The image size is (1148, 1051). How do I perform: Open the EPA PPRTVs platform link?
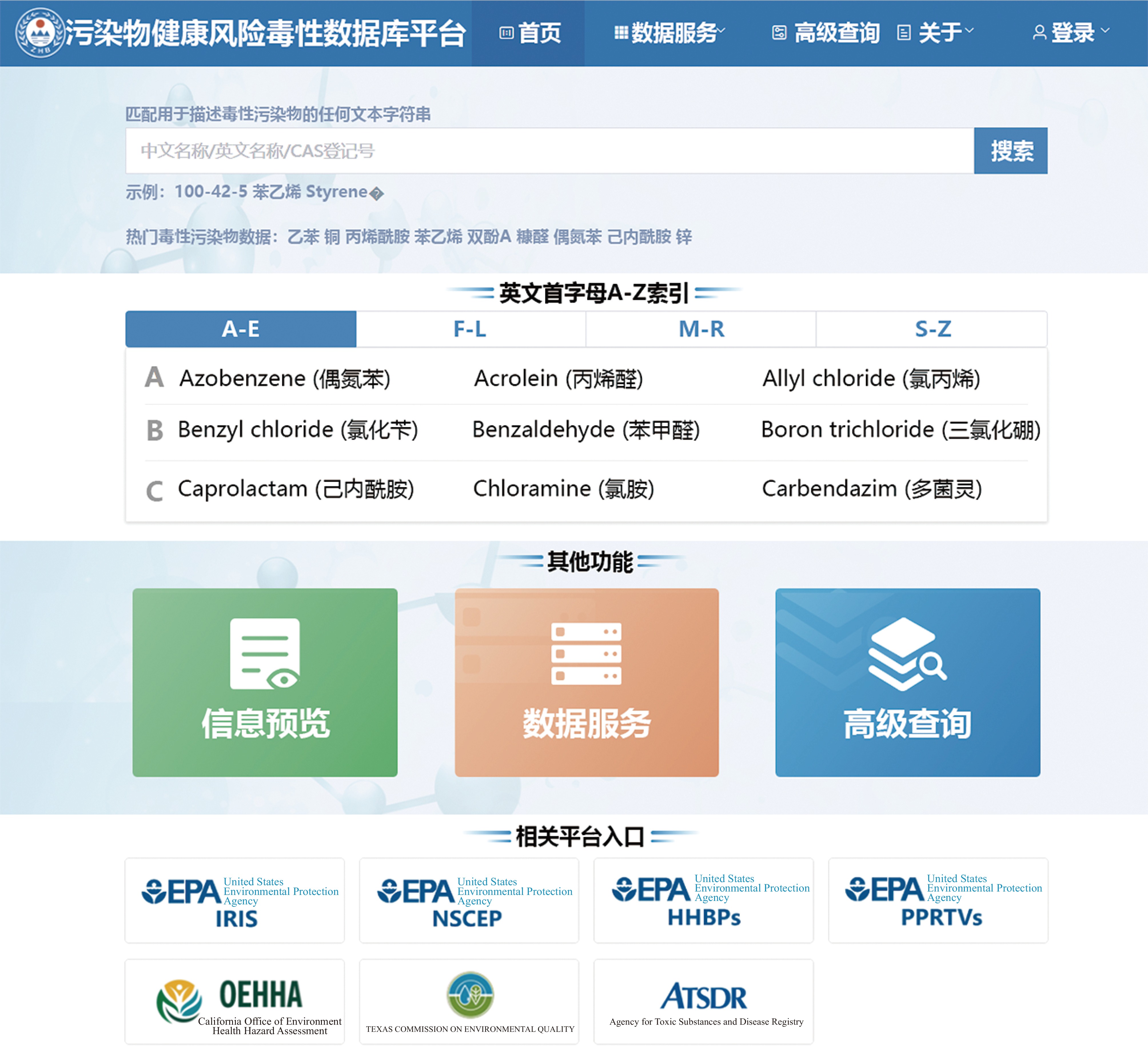click(938, 900)
